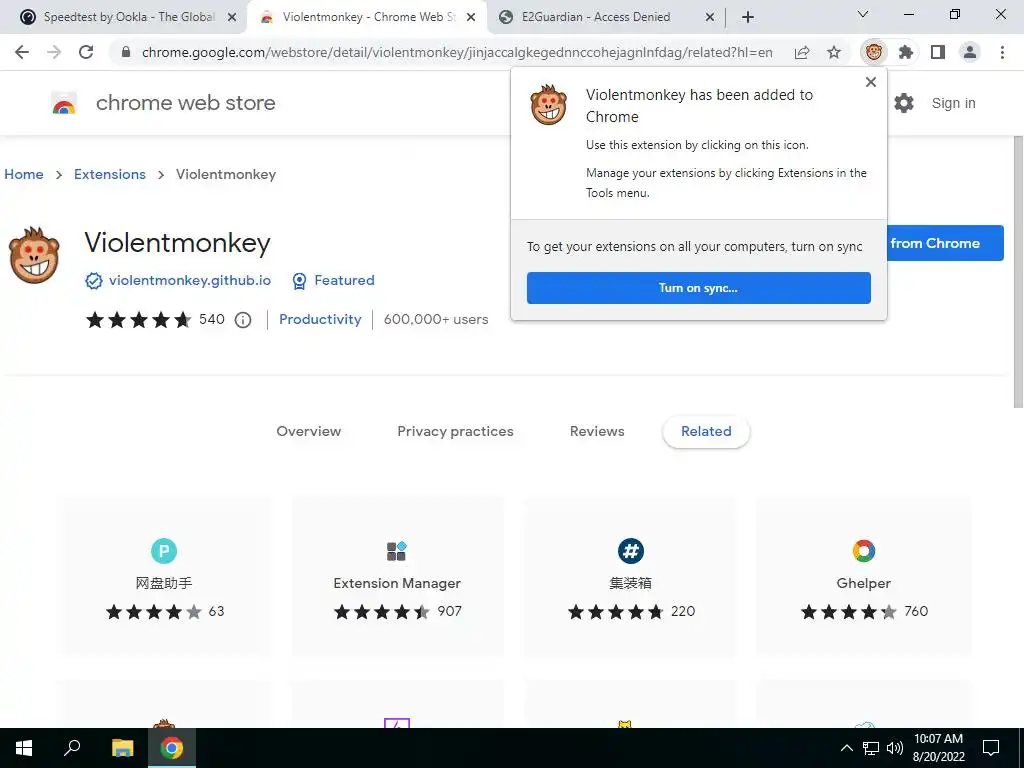Click the rating info circle icon
Screen dimensions: 1024x768
(243, 320)
